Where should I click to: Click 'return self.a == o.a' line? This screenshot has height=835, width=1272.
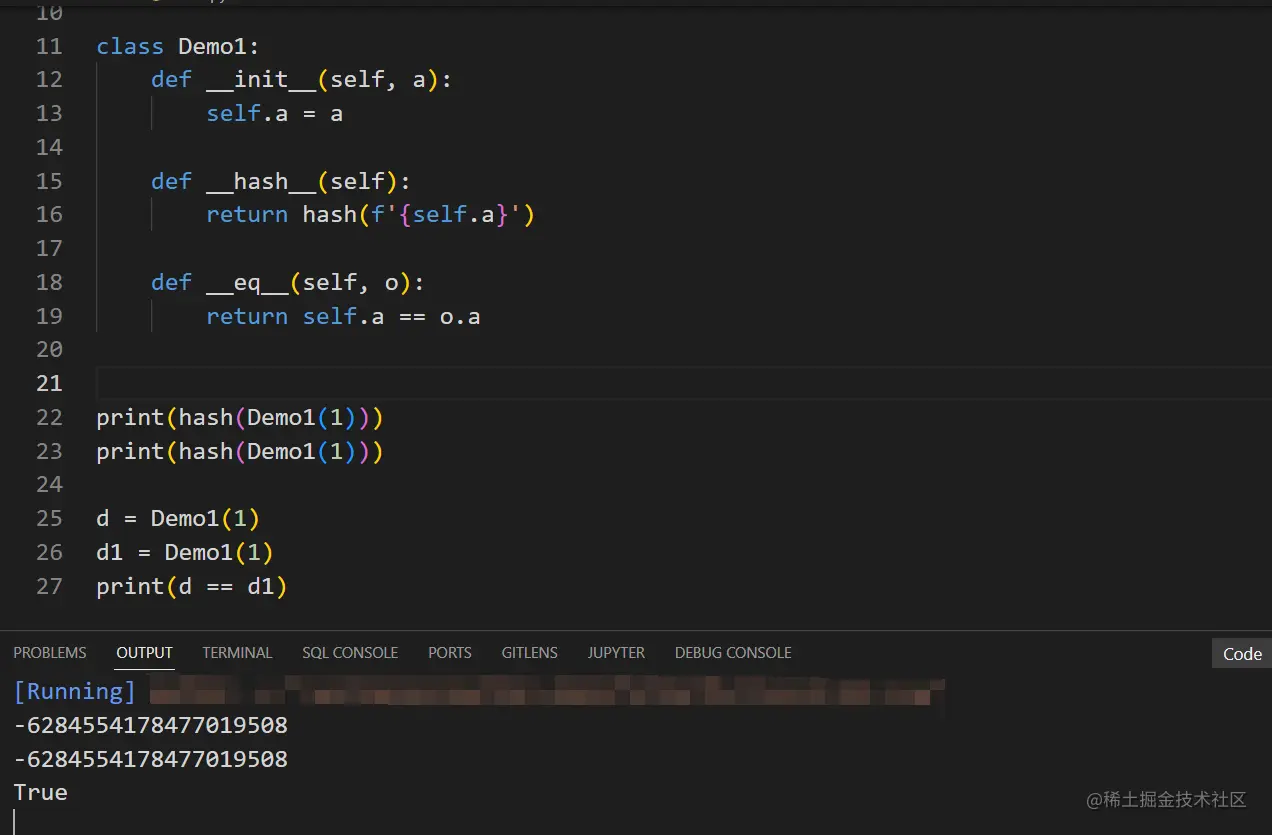pos(343,317)
